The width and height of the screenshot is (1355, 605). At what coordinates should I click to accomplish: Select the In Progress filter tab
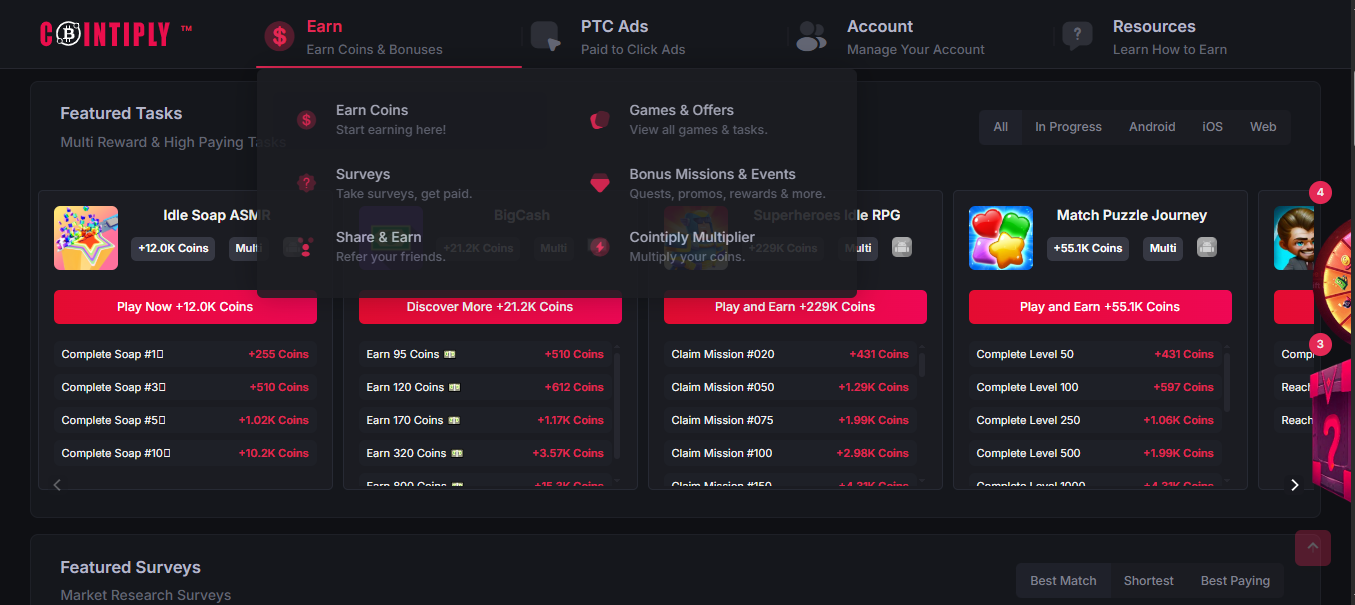(x=1068, y=127)
